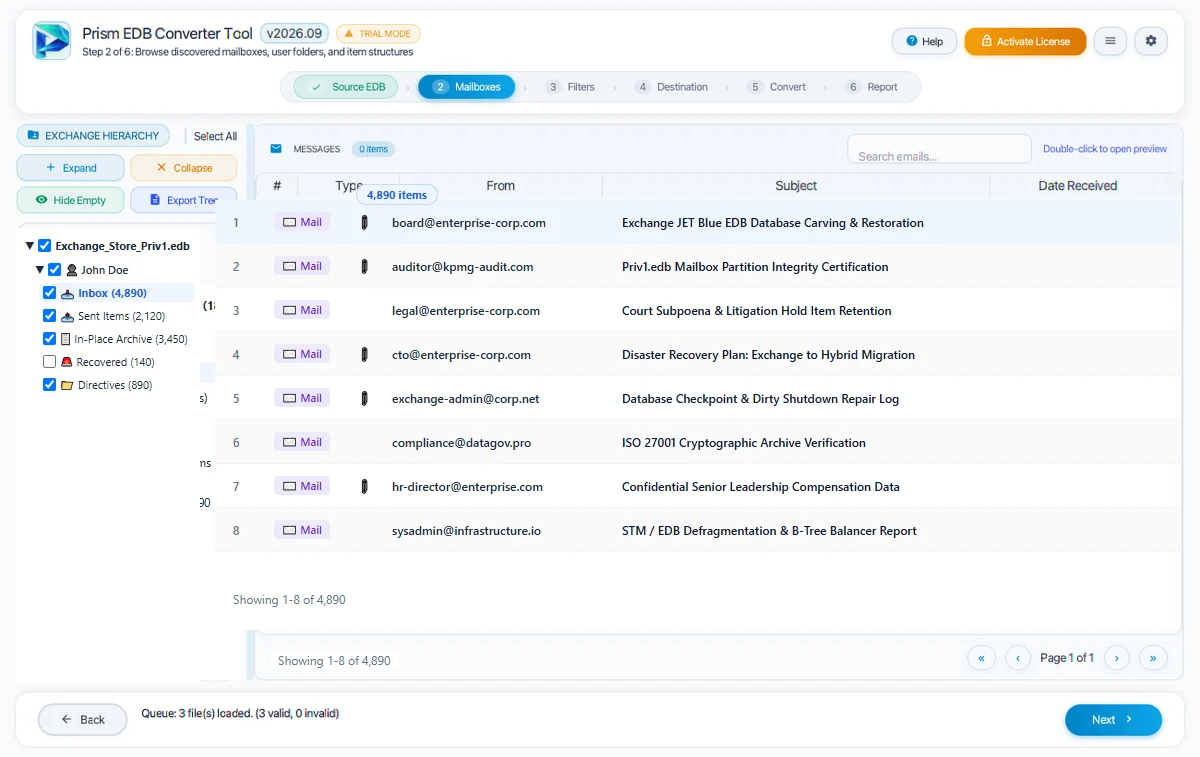Uncheck Directives (890) checkbox

click(50, 385)
